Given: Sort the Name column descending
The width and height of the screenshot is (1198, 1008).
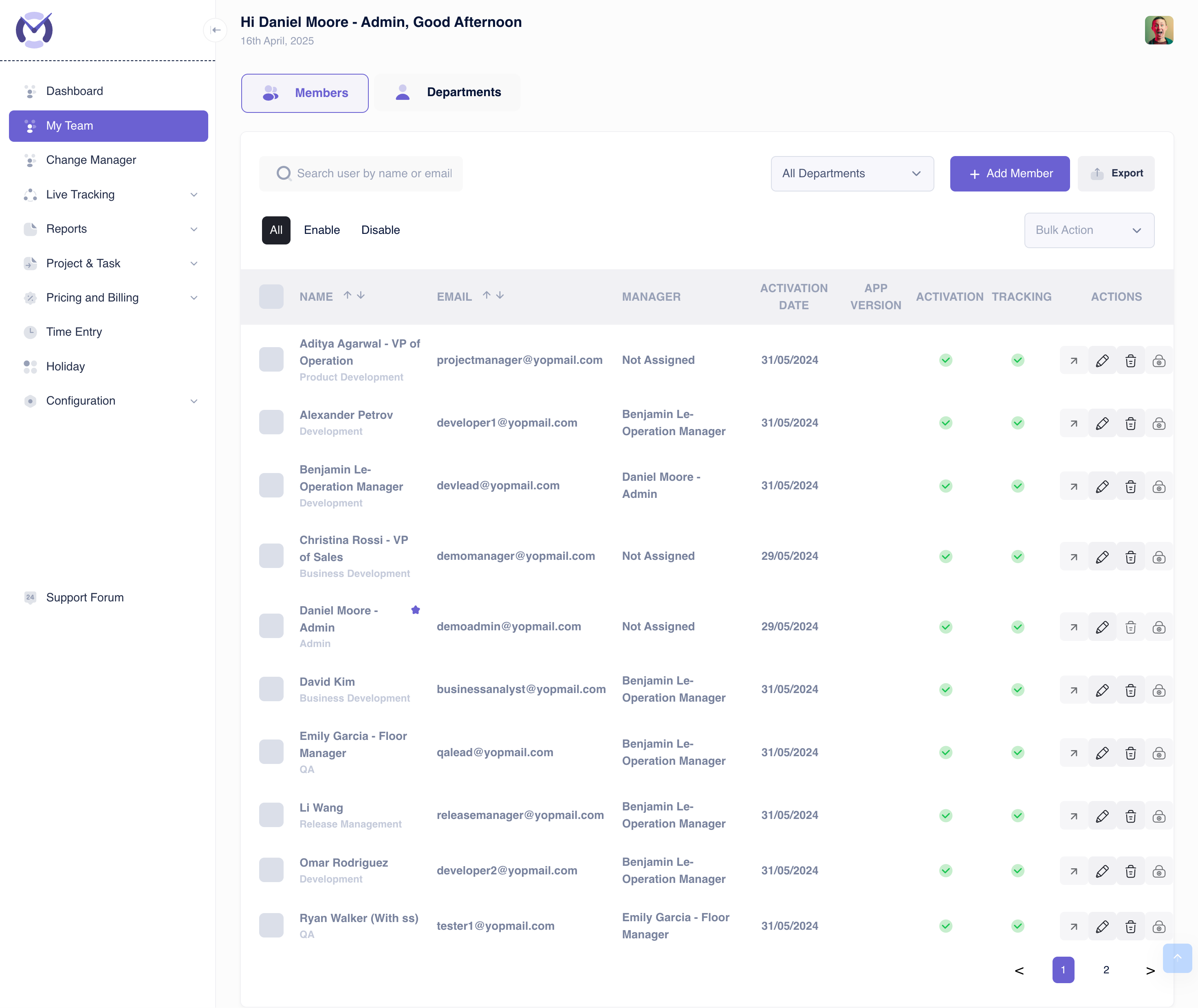Looking at the screenshot, I should (x=361, y=295).
